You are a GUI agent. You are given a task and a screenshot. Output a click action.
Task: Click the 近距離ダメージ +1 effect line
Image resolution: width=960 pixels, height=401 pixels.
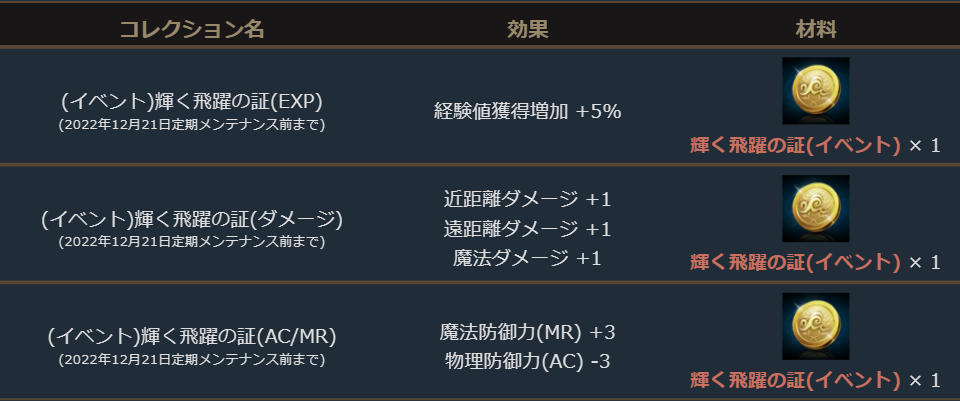pos(527,197)
